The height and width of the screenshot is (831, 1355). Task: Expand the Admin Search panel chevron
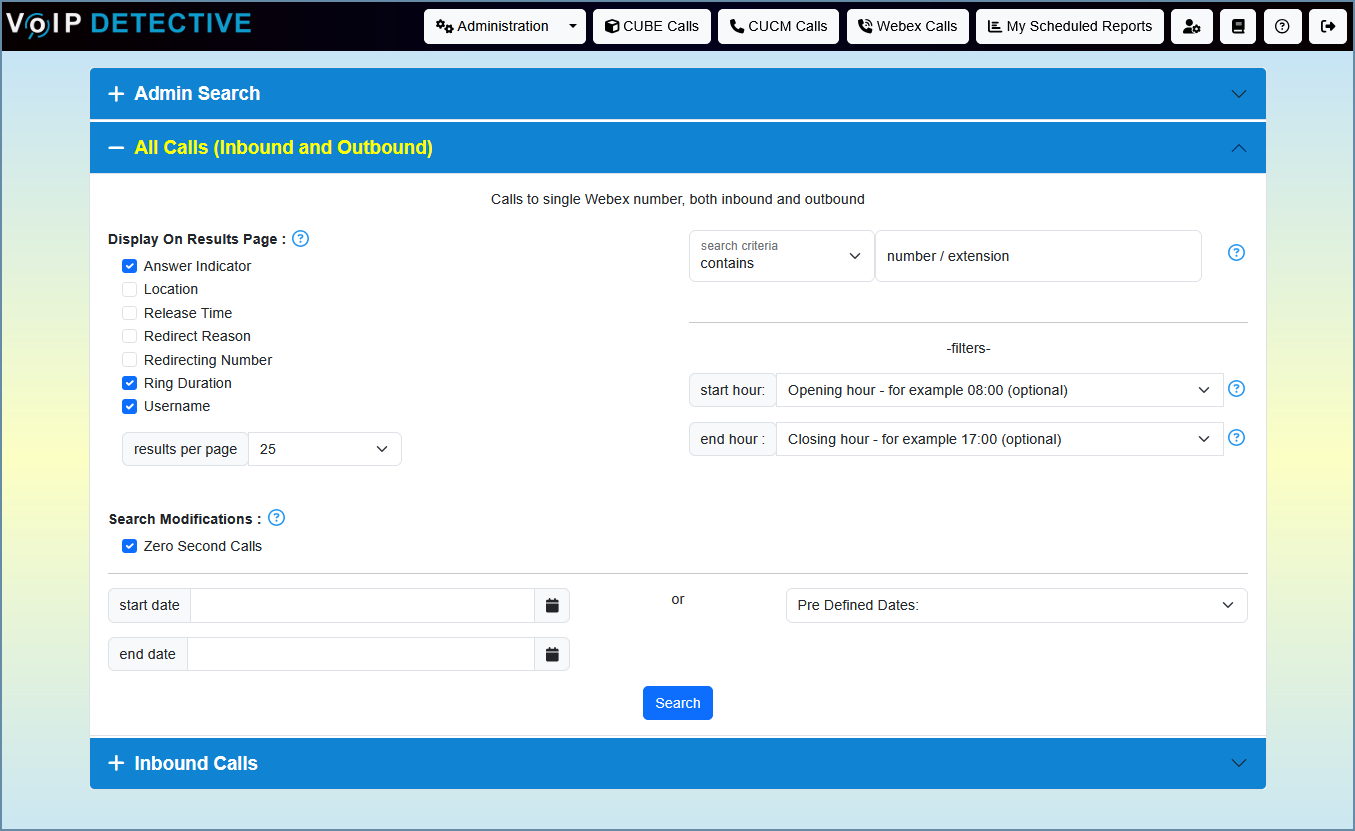tap(1239, 94)
